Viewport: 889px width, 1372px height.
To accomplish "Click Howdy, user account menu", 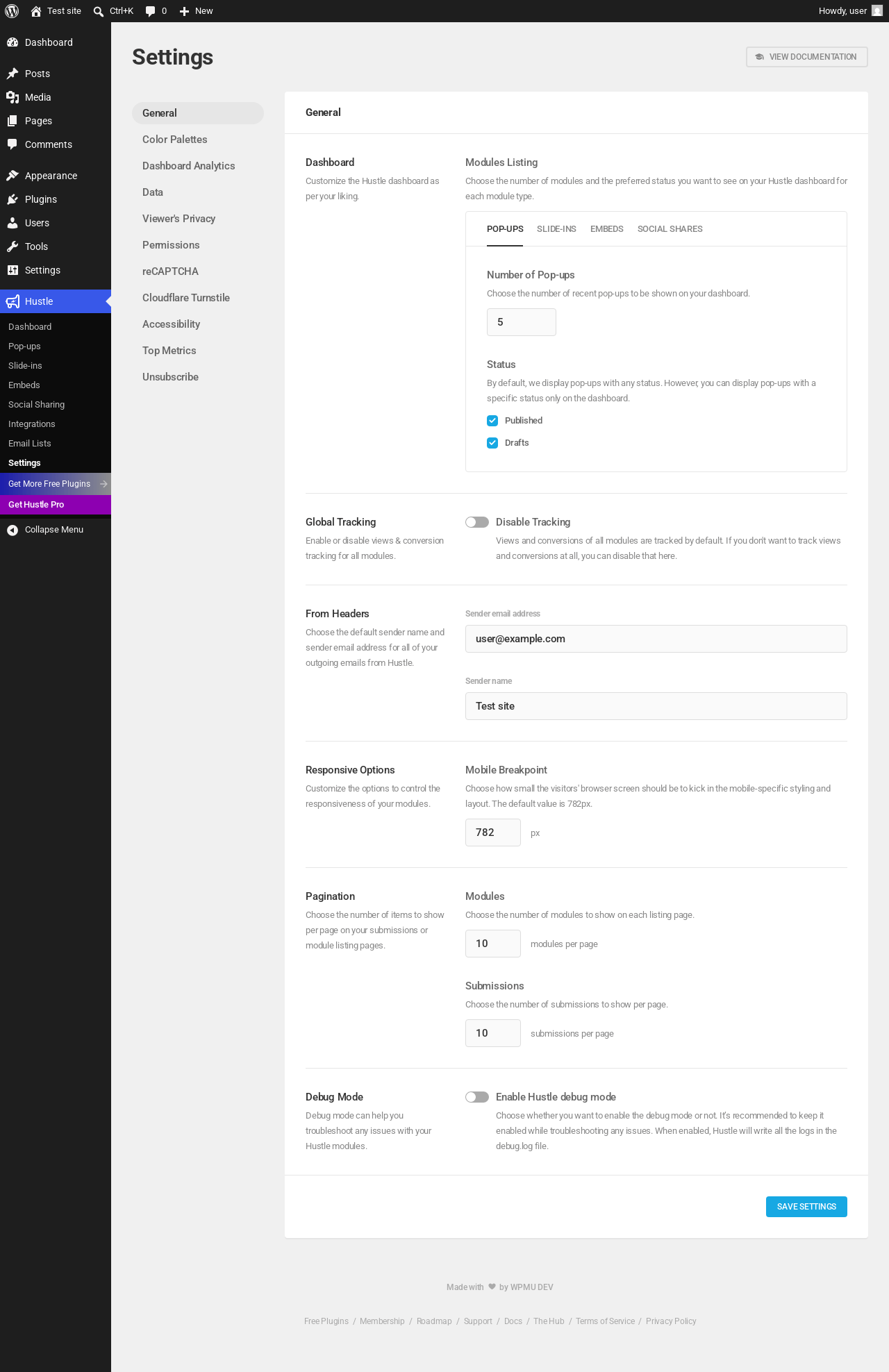I will pos(850,11).
